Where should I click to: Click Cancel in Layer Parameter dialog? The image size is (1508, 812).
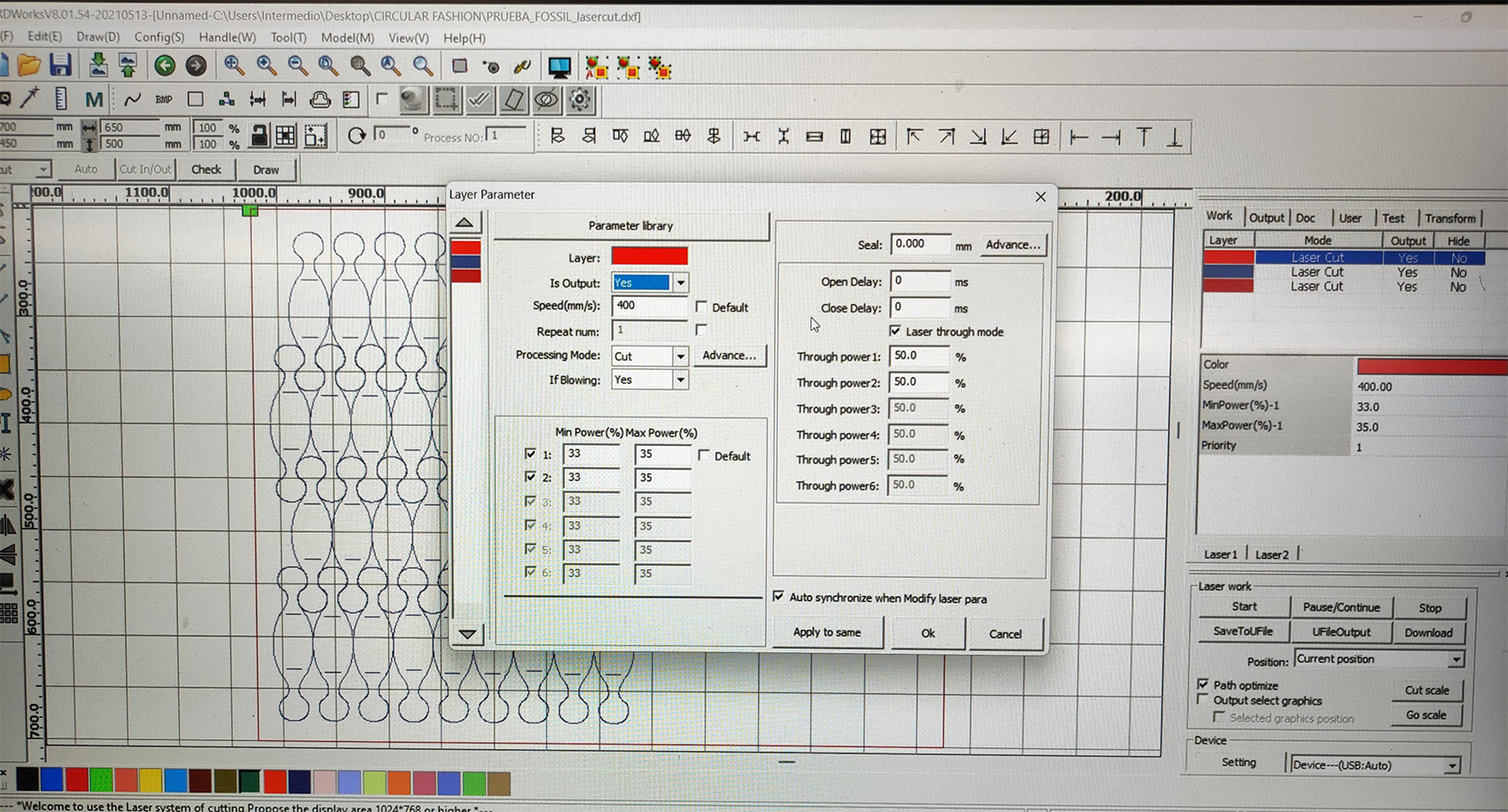[1004, 634]
